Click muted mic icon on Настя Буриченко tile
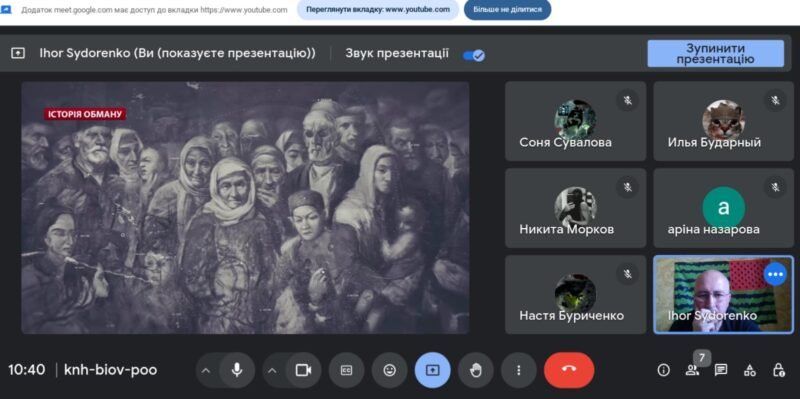Viewport: 800px width, 399px height. 628,274
